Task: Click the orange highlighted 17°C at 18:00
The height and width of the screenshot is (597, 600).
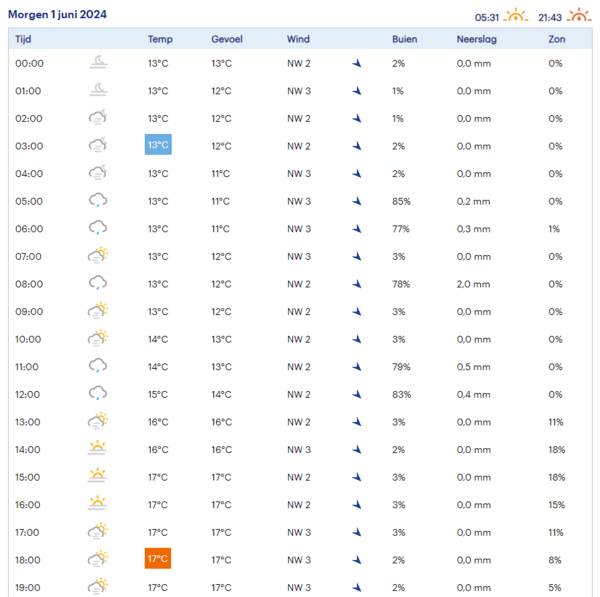Action: tap(158, 558)
